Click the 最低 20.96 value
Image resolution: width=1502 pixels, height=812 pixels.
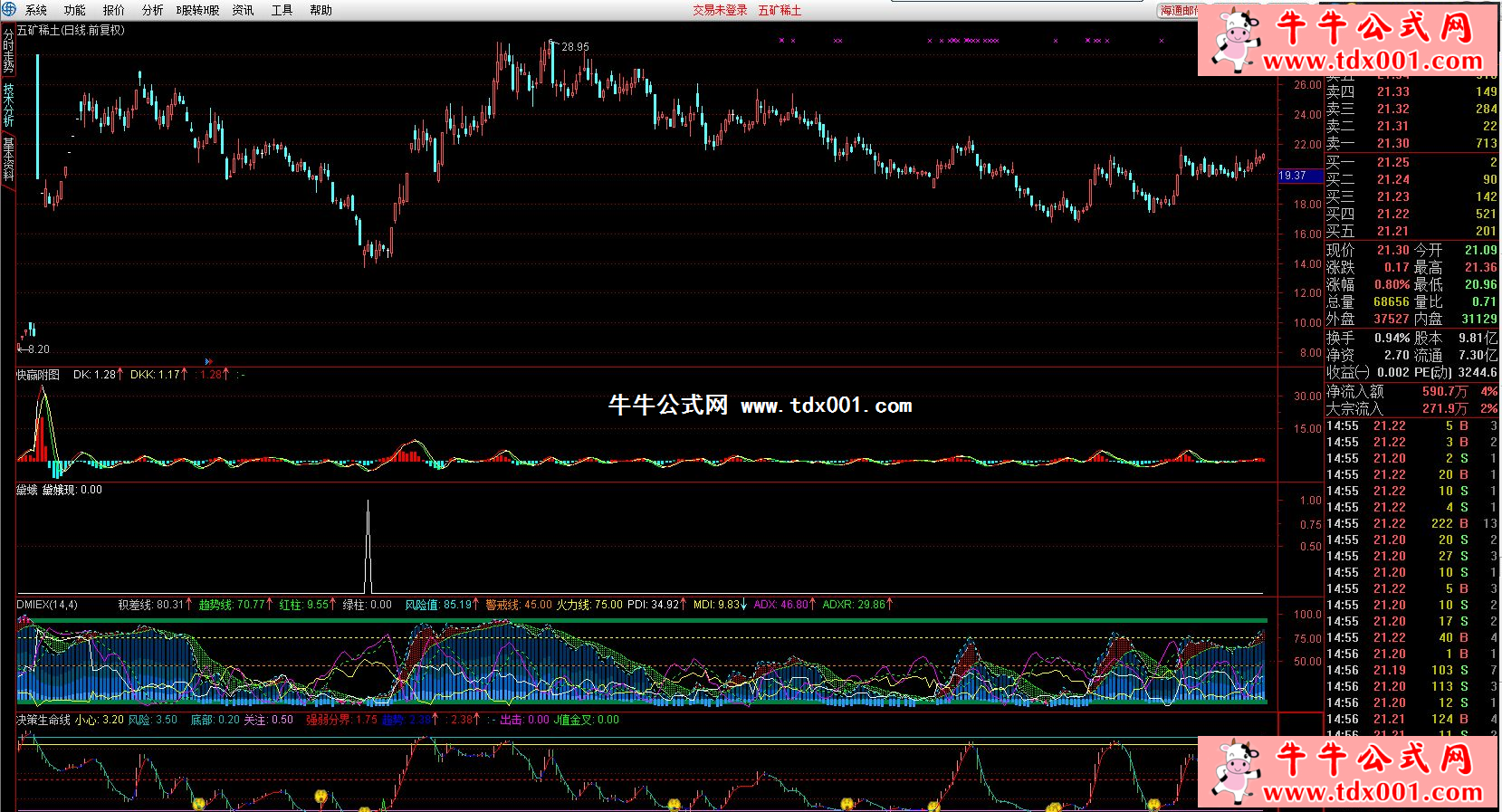point(1480,284)
